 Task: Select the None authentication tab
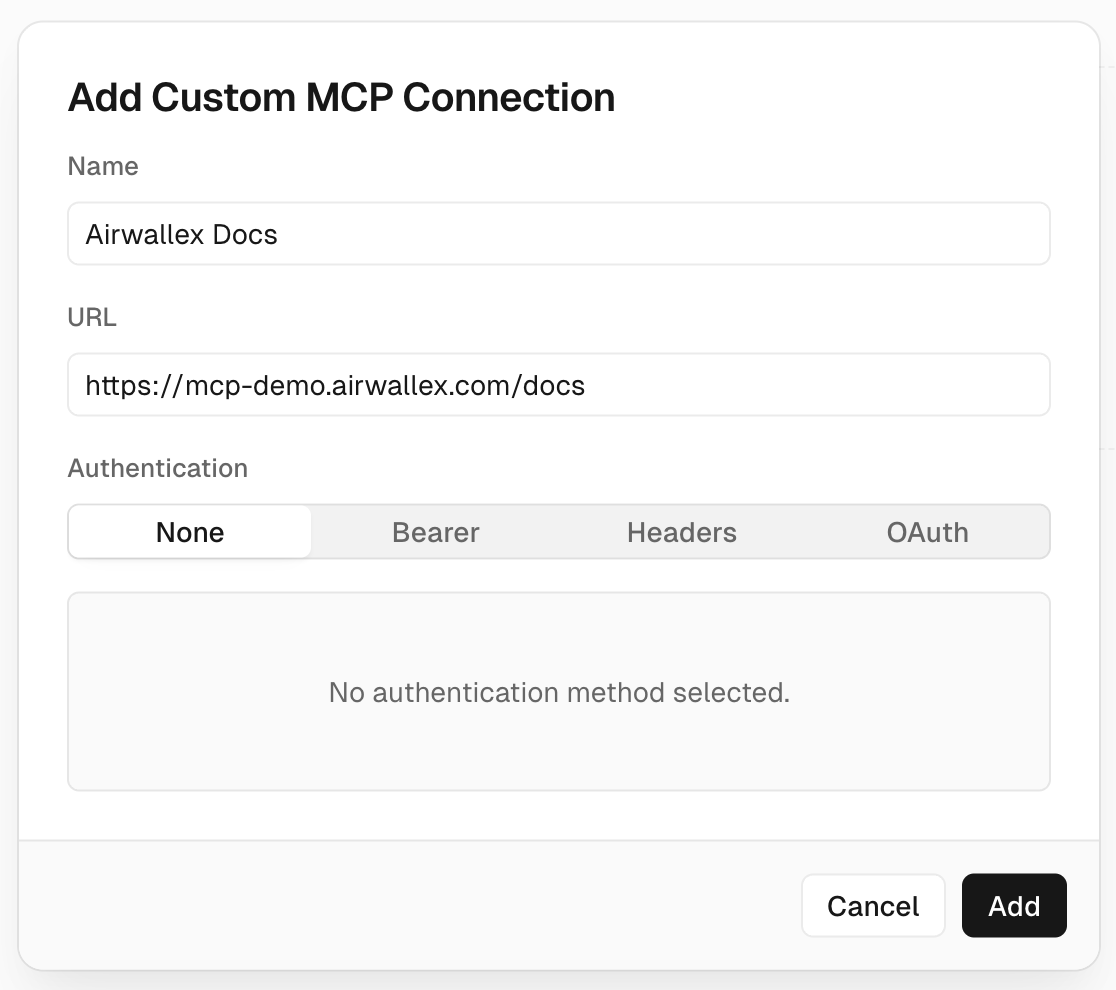189,531
